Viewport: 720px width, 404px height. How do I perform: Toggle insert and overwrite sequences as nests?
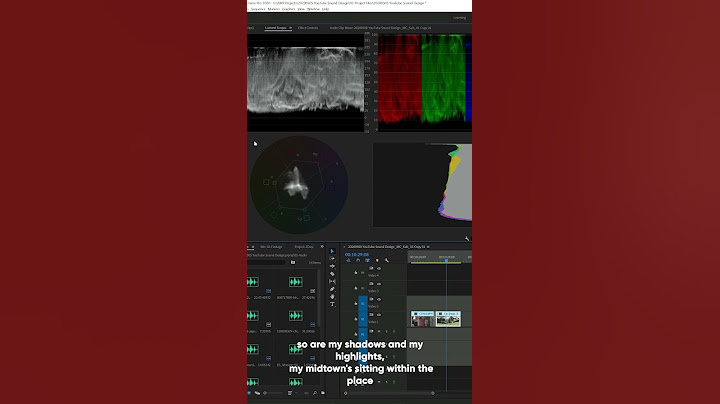349,260
